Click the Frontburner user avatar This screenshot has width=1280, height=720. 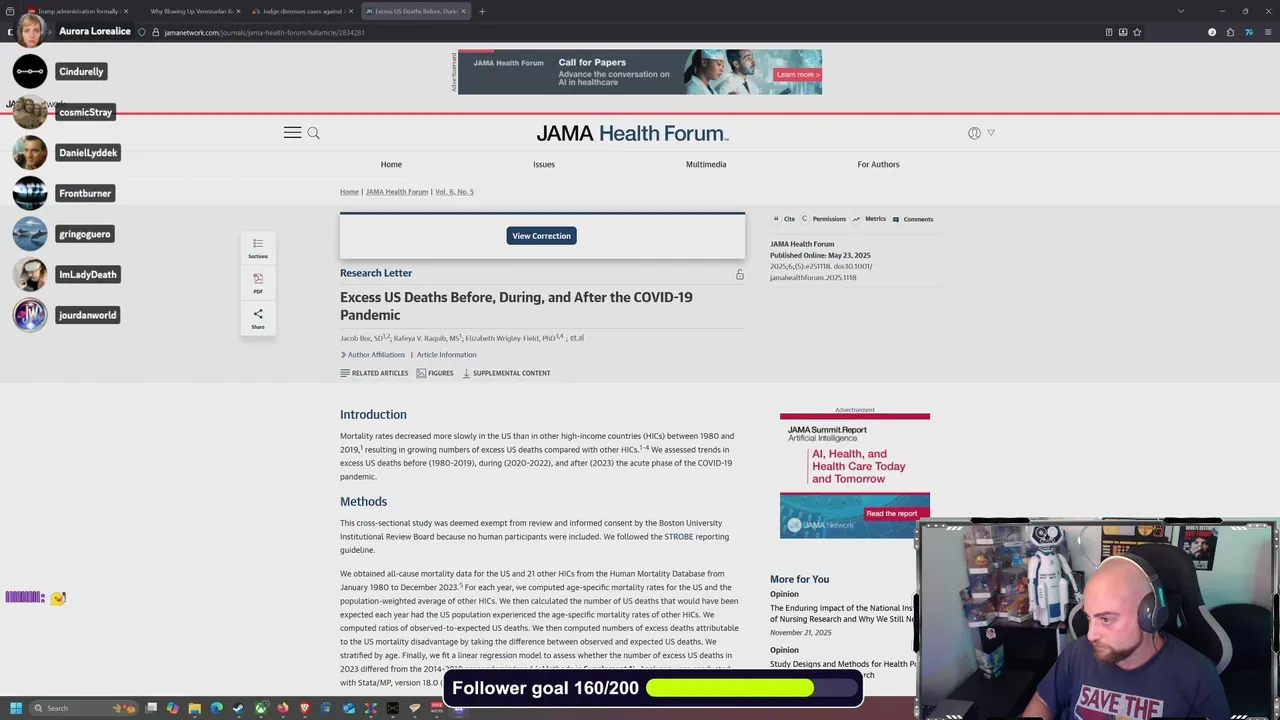(x=30, y=193)
